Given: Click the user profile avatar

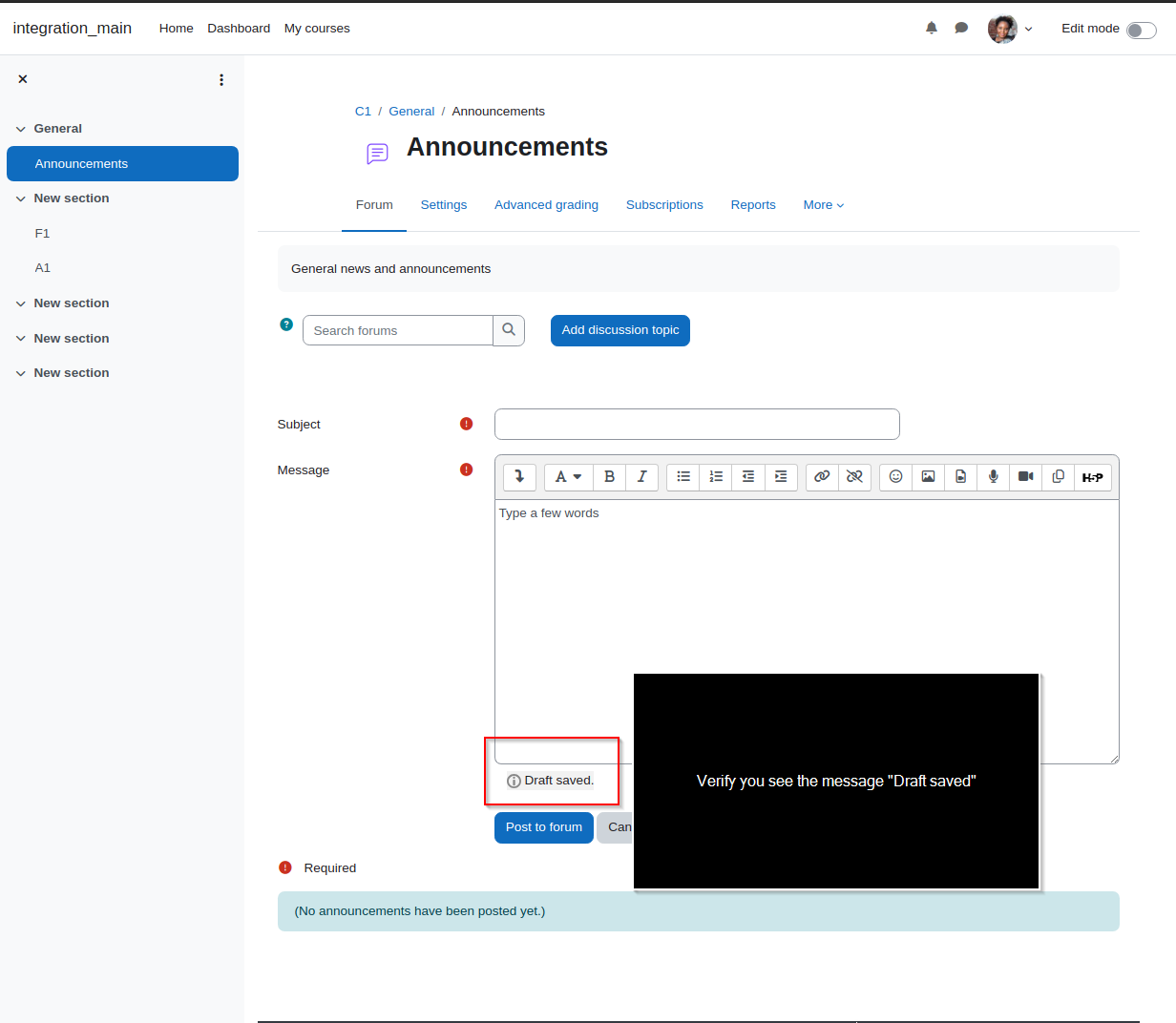Looking at the screenshot, I should pyautogui.click(x=1002, y=29).
